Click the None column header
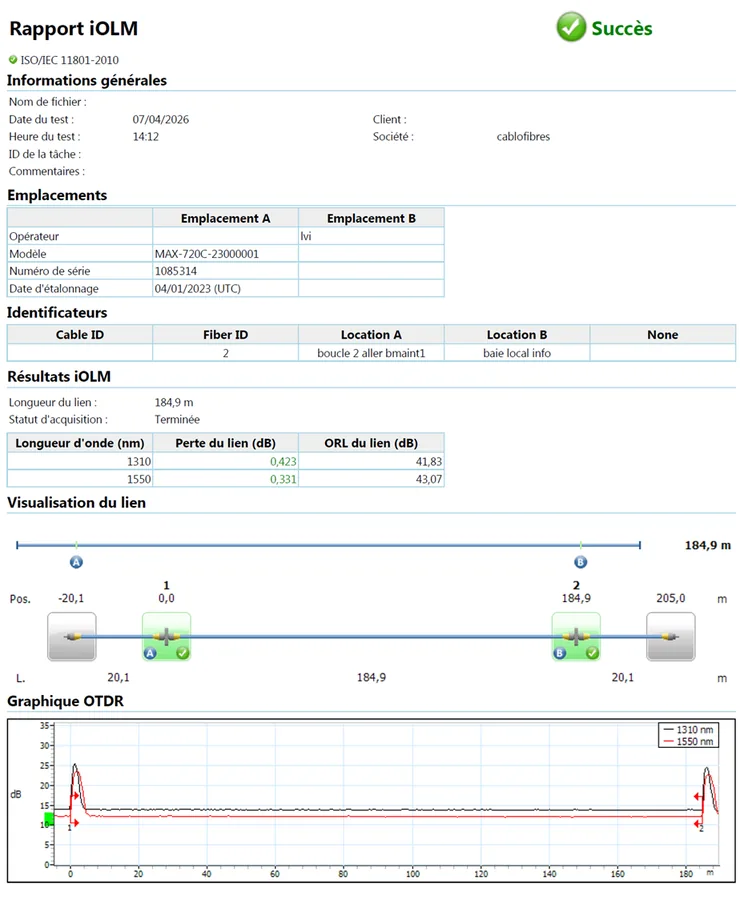The width and height of the screenshot is (740, 900). (662, 335)
